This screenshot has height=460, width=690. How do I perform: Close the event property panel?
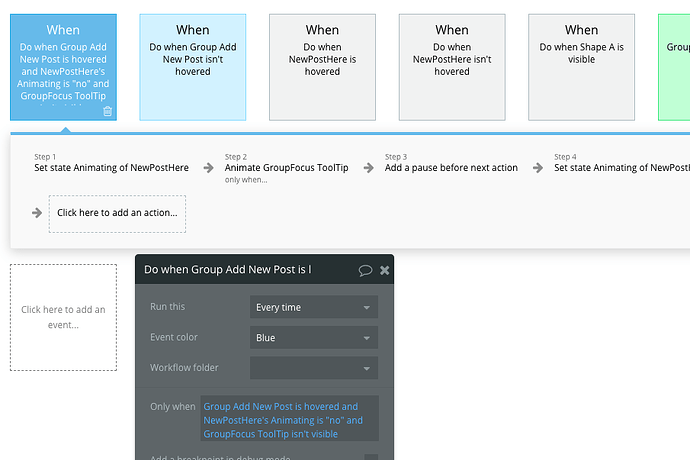coord(385,270)
